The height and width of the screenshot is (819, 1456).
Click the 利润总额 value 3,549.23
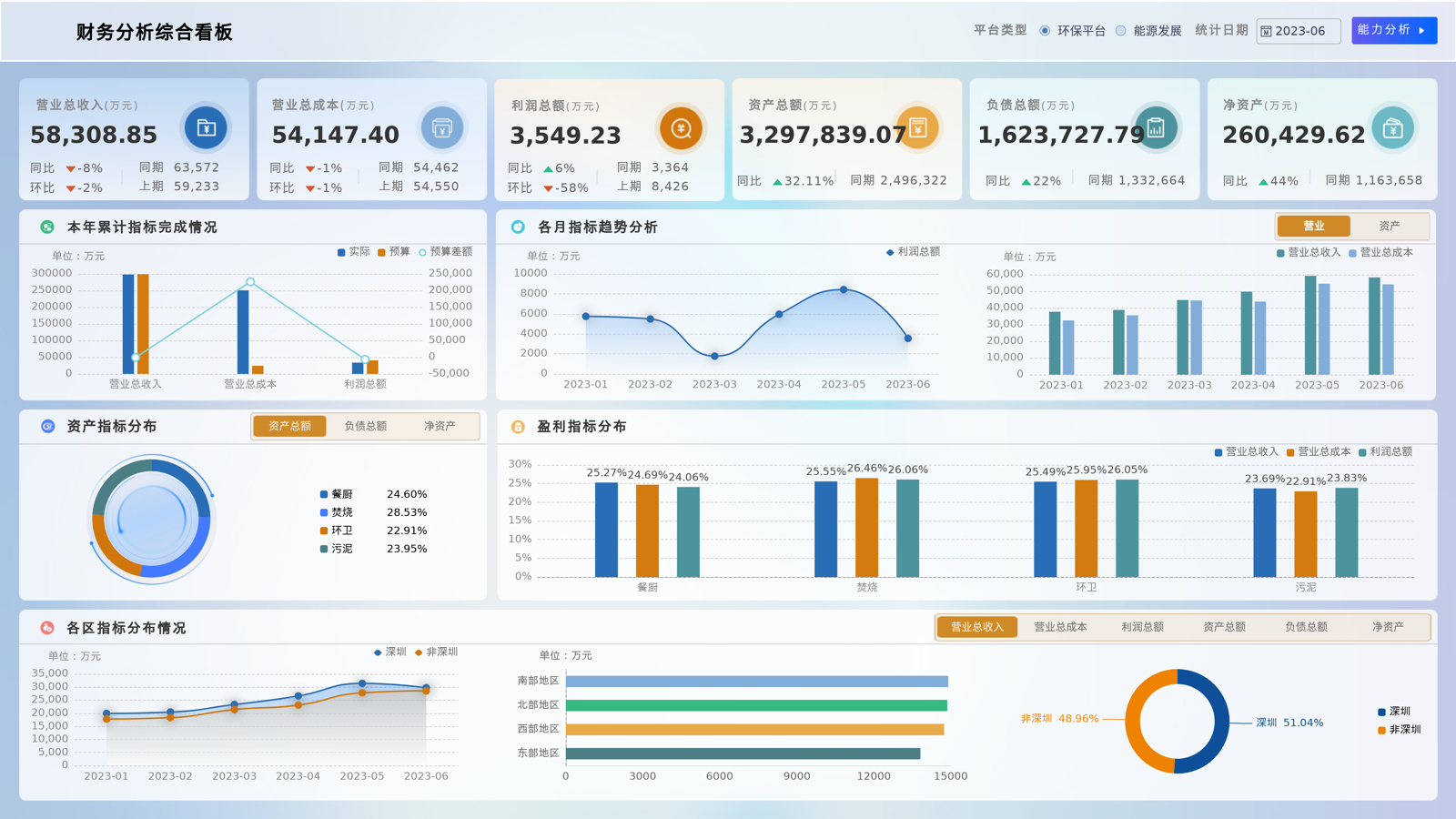coord(565,136)
